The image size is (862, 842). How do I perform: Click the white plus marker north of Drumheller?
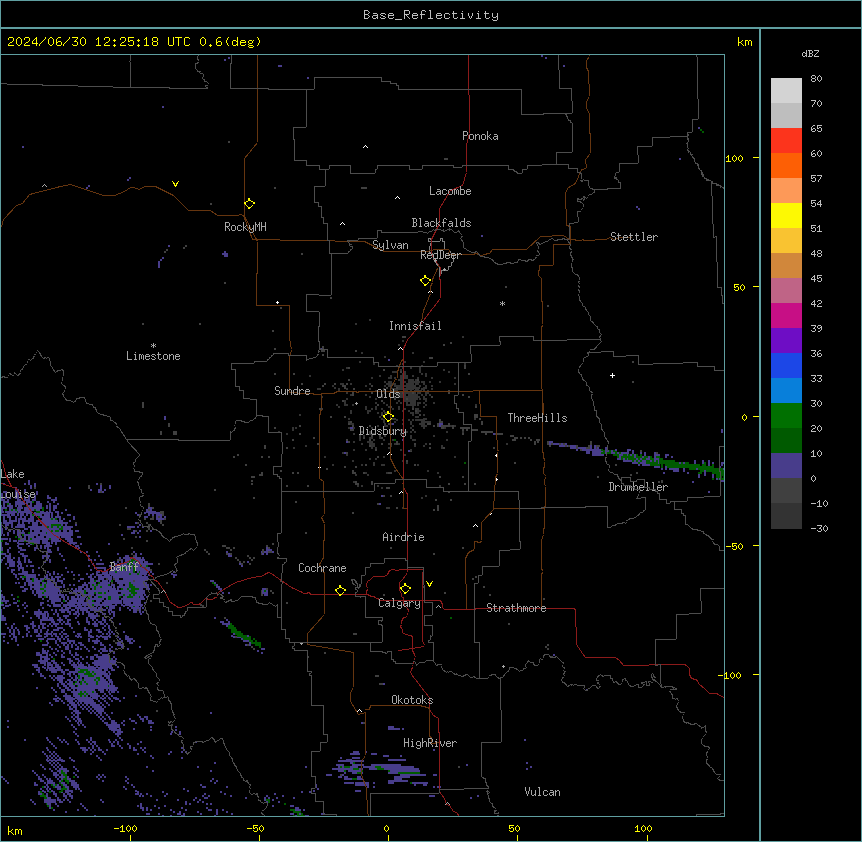(x=612, y=375)
